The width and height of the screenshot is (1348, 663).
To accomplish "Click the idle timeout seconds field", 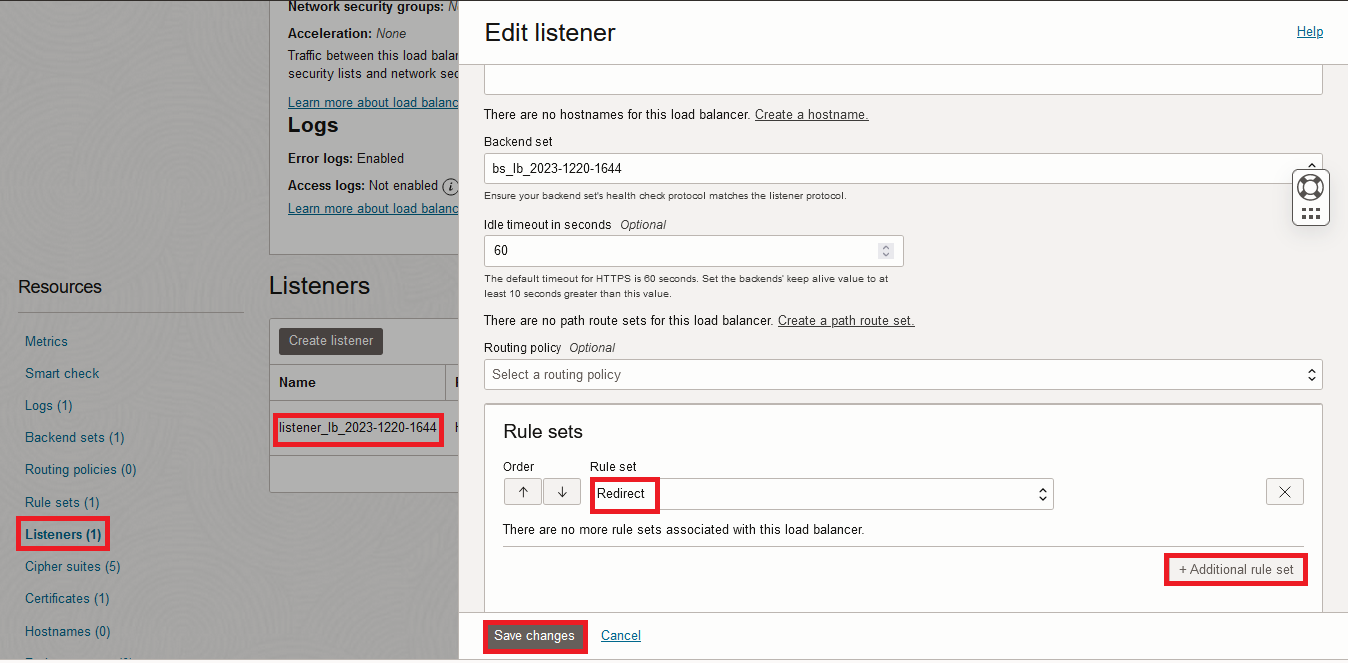I will point(680,251).
